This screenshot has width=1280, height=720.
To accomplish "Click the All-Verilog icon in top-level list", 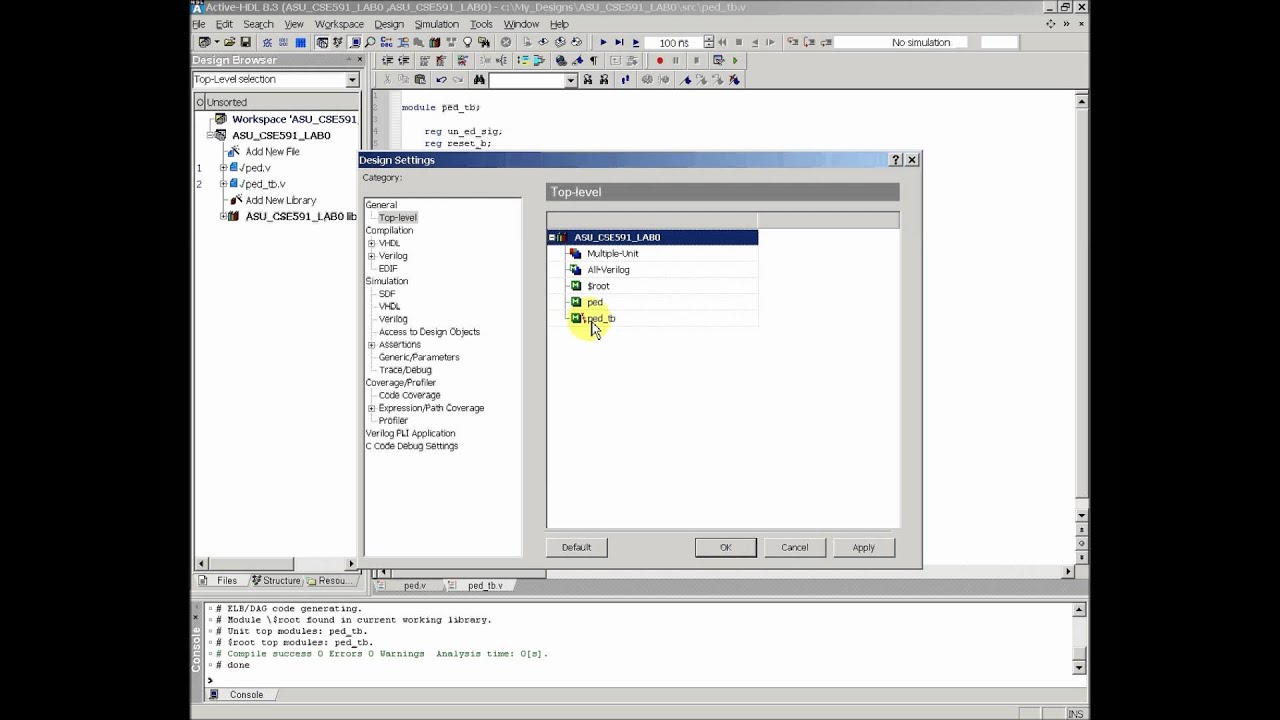I will click(x=575, y=269).
